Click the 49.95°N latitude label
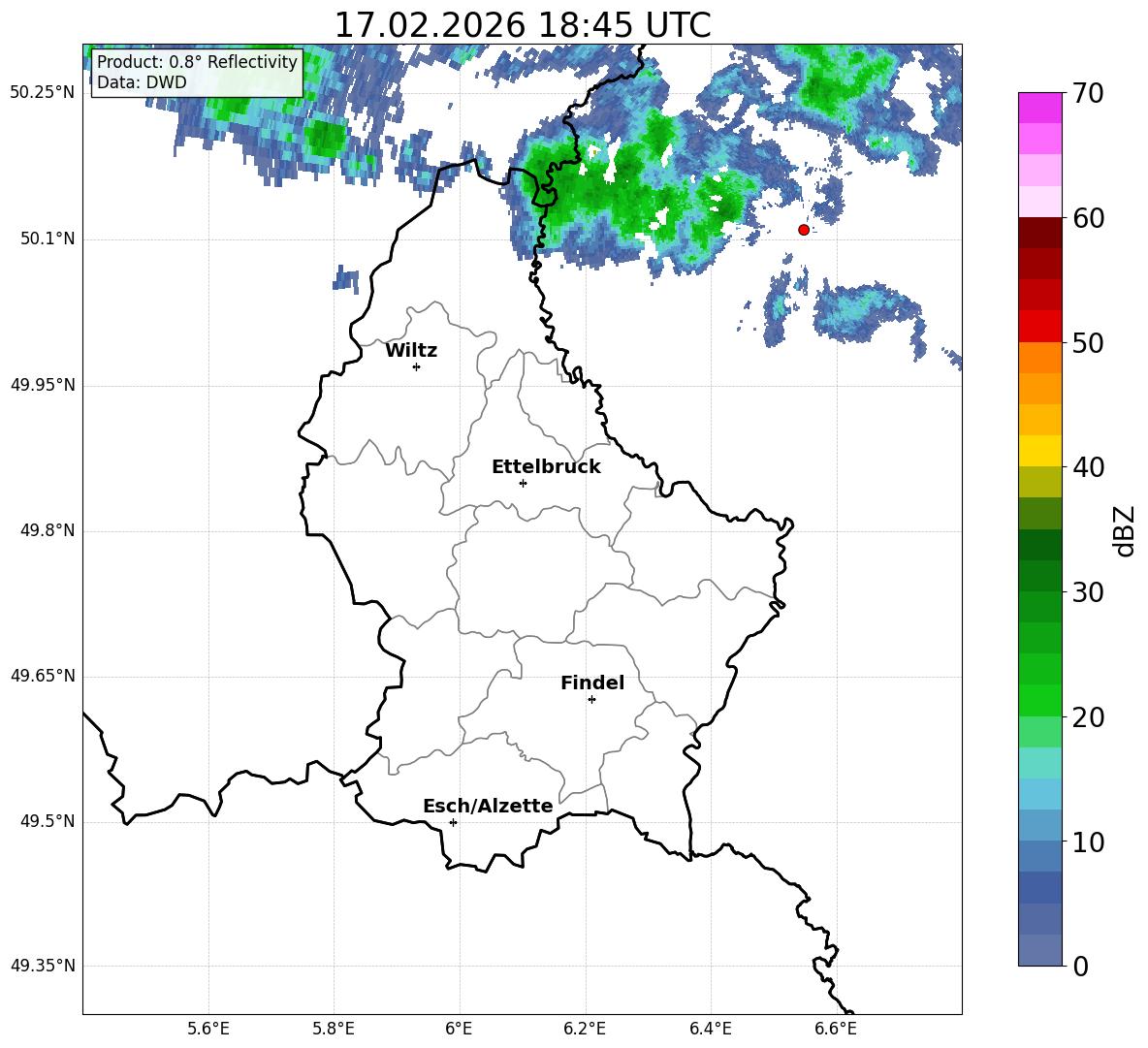 coord(43,385)
